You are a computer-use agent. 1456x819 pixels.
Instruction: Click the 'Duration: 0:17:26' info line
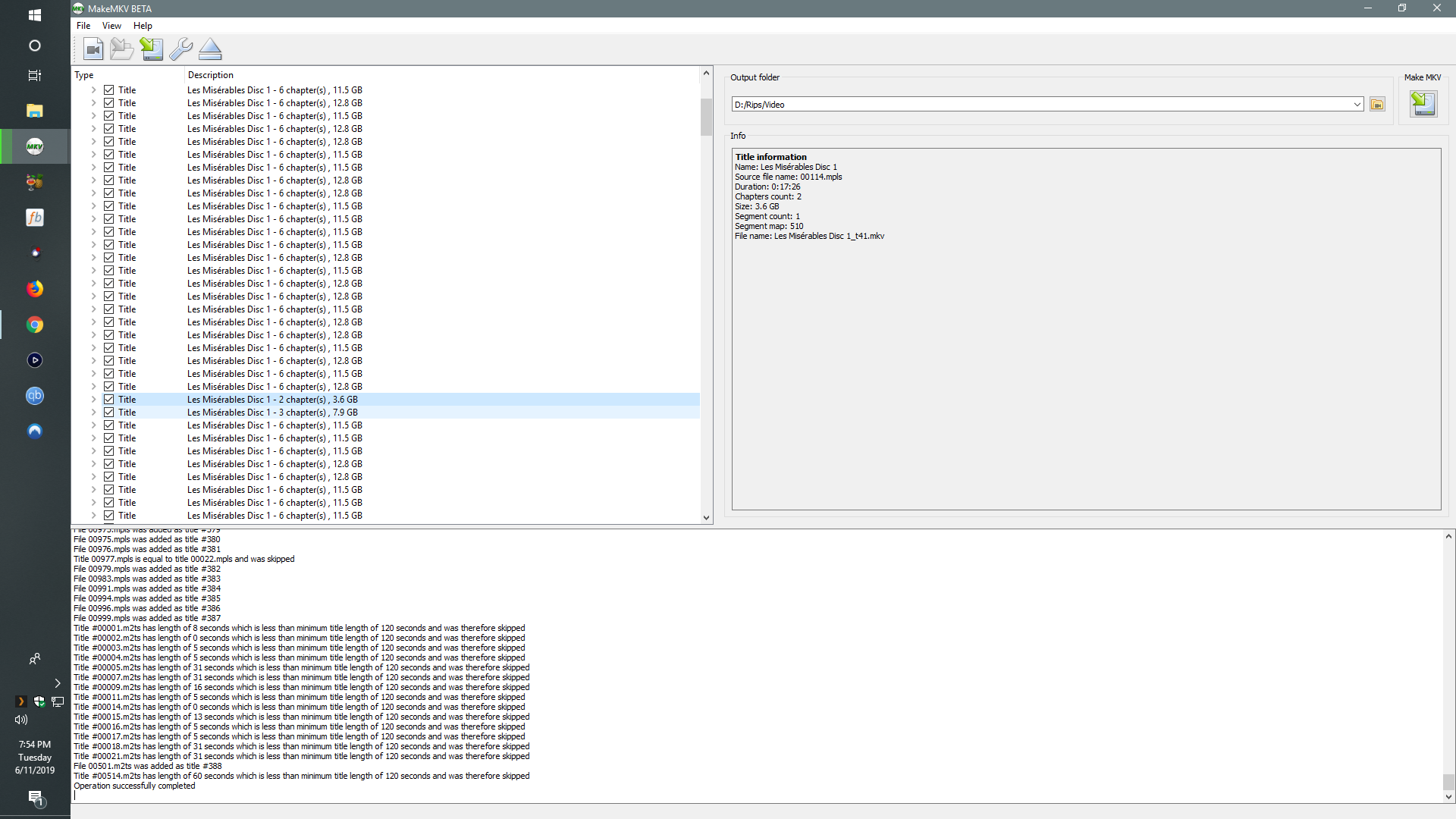click(767, 187)
